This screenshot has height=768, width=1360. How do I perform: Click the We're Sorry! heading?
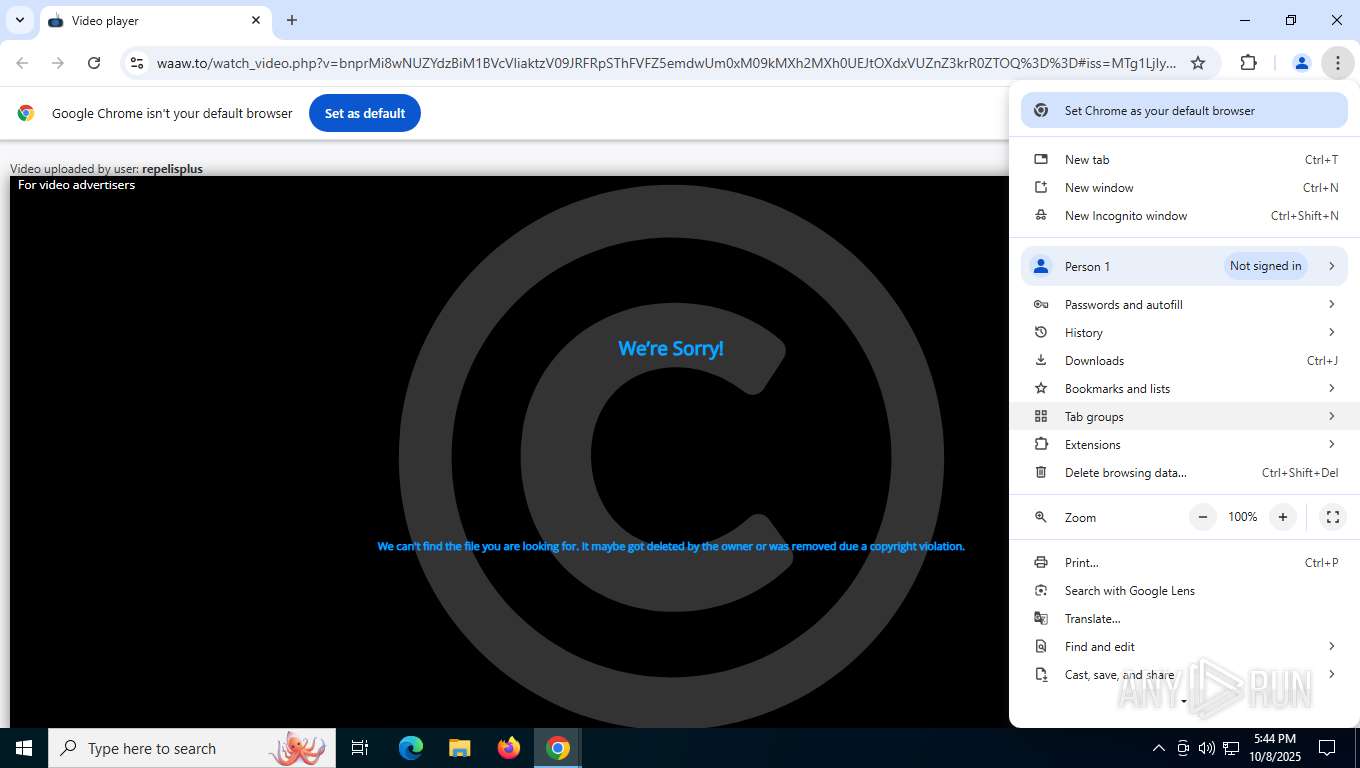[x=671, y=349]
